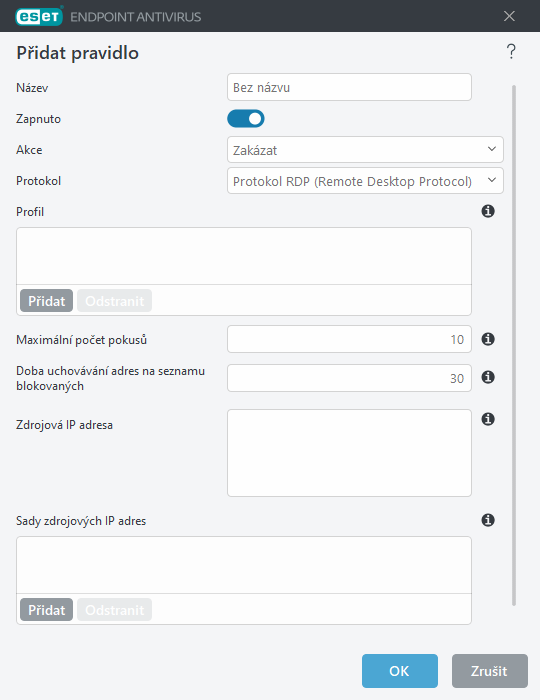Screen dimensions: 540x700
Task: Click the dialog's vertical scrollbar
Action: pyautogui.click(x=514, y=345)
